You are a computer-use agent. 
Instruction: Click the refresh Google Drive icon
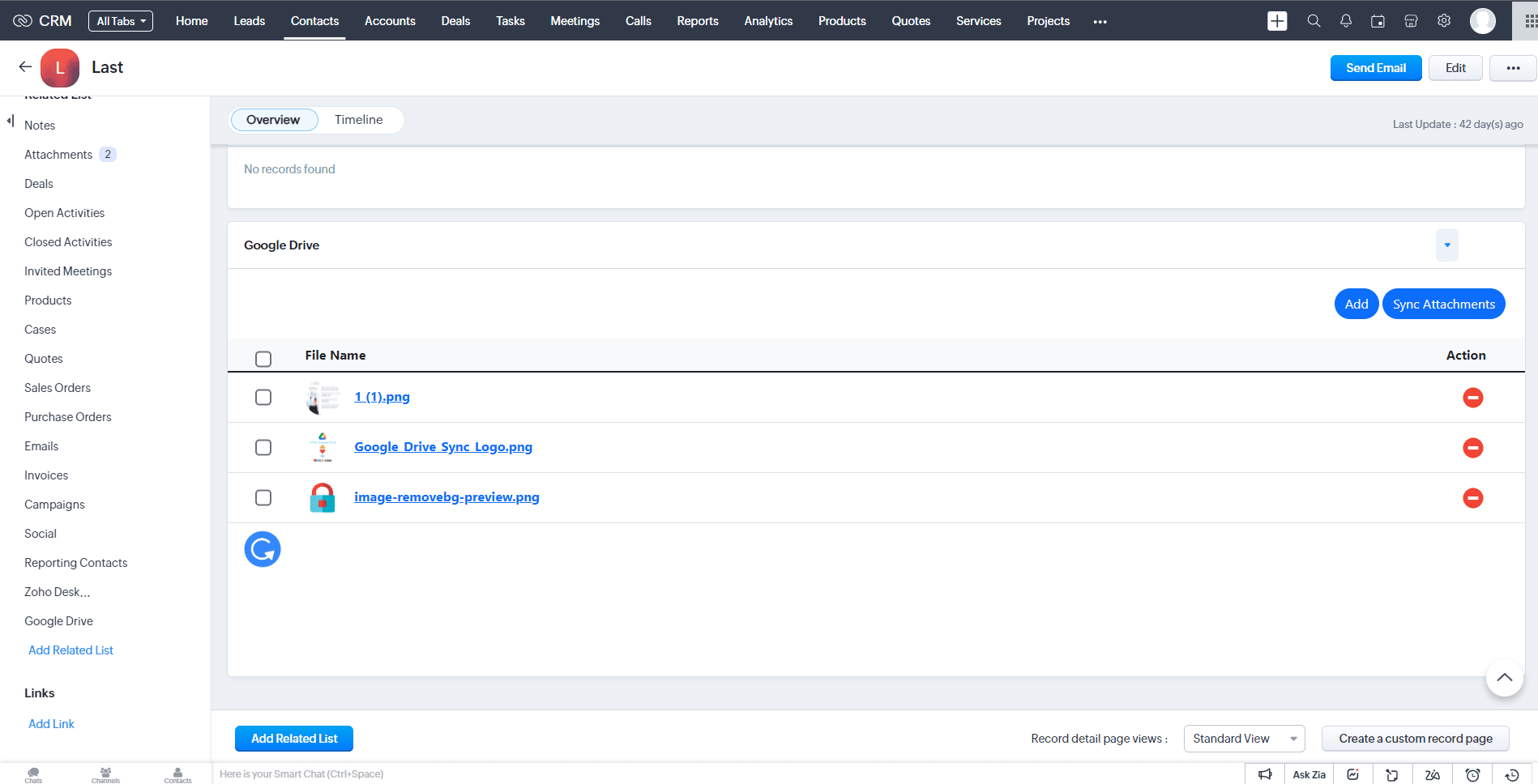click(x=263, y=549)
